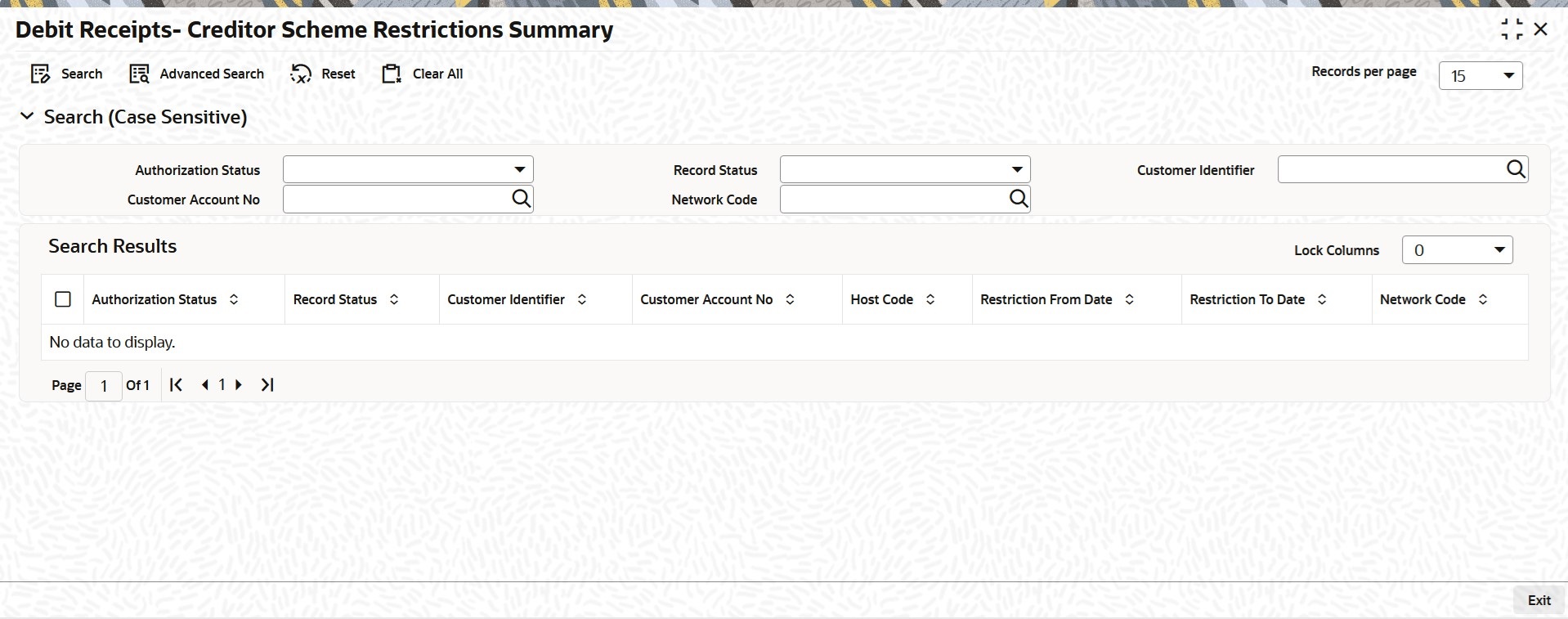Sort by Host Code column
The image size is (1568, 619).
click(930, 299)
